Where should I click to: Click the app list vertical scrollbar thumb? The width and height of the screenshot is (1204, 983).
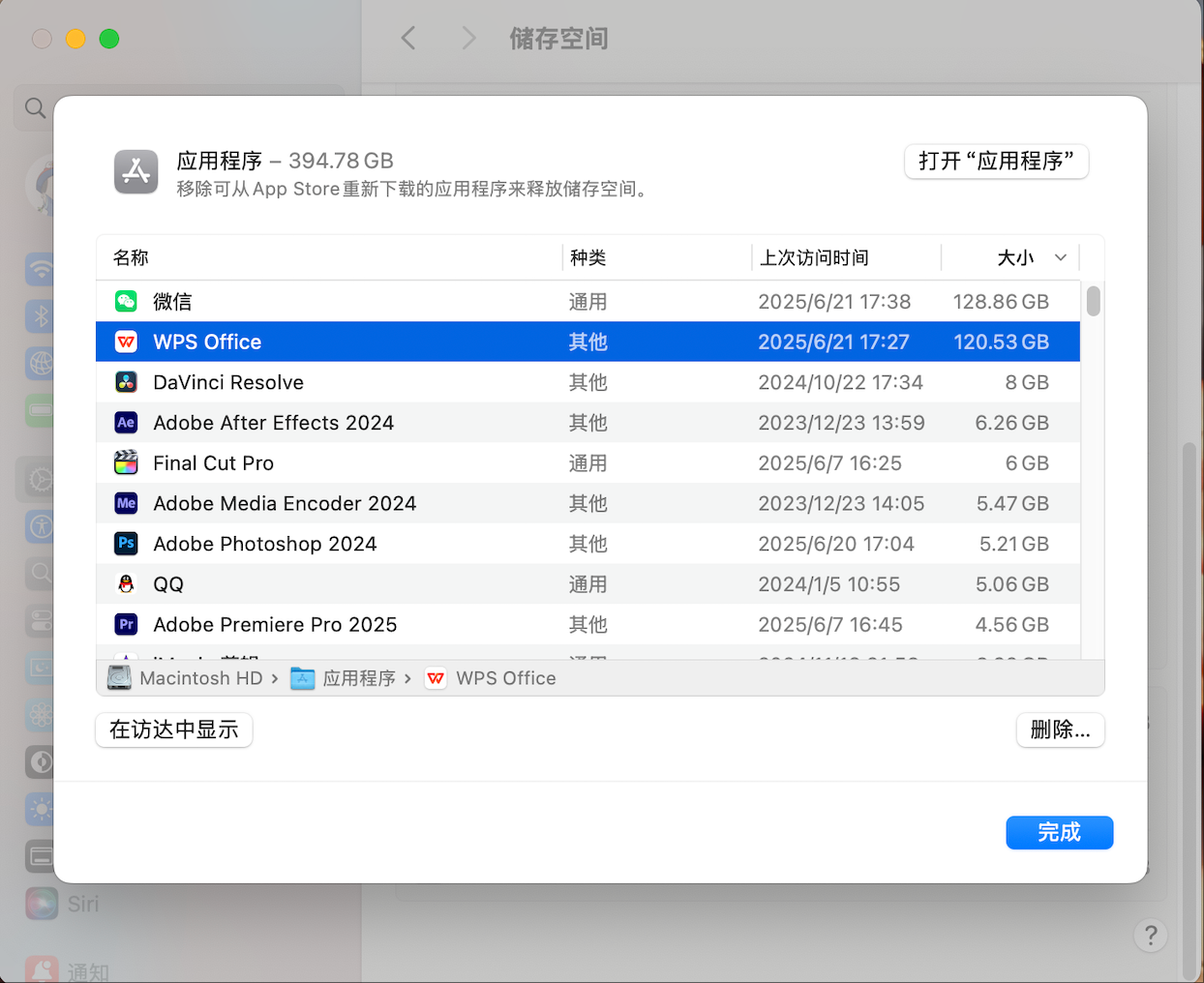click(x=1094, y=301)
